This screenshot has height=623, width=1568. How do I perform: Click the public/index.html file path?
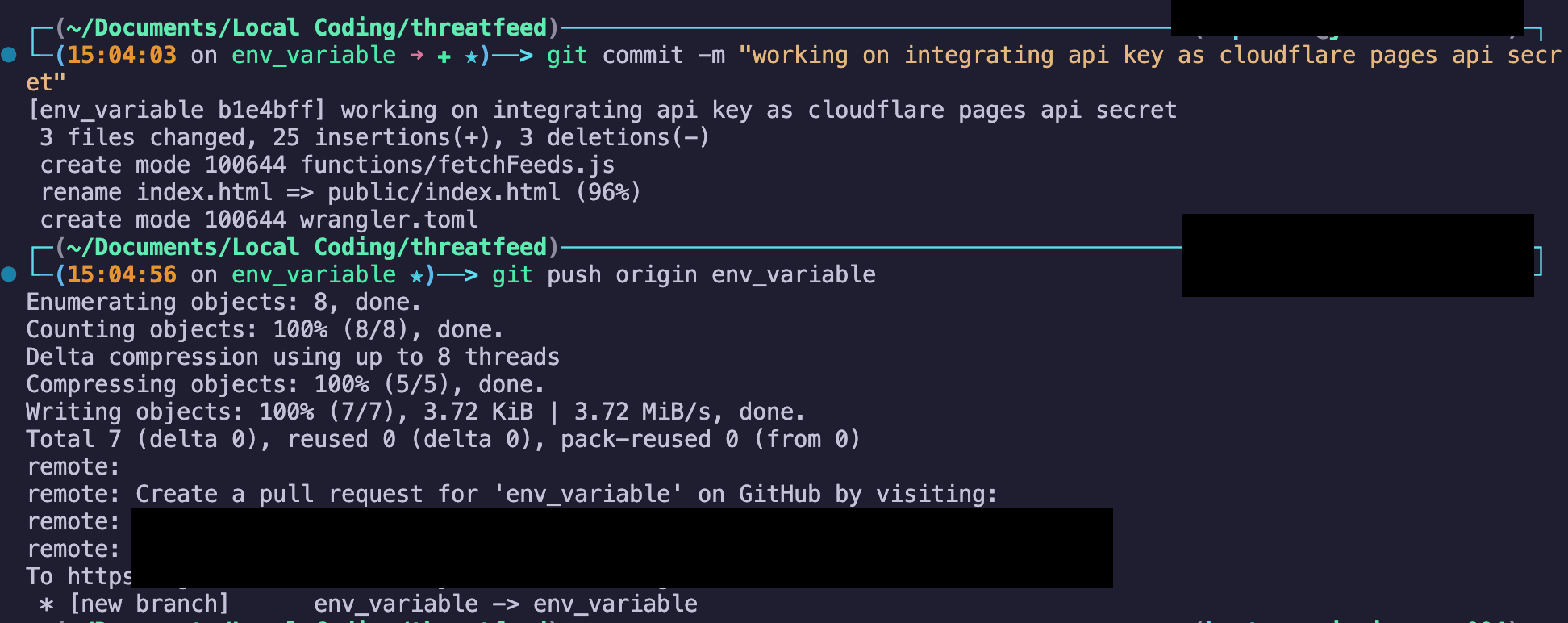pyautogui.click(x=444, y=193)
